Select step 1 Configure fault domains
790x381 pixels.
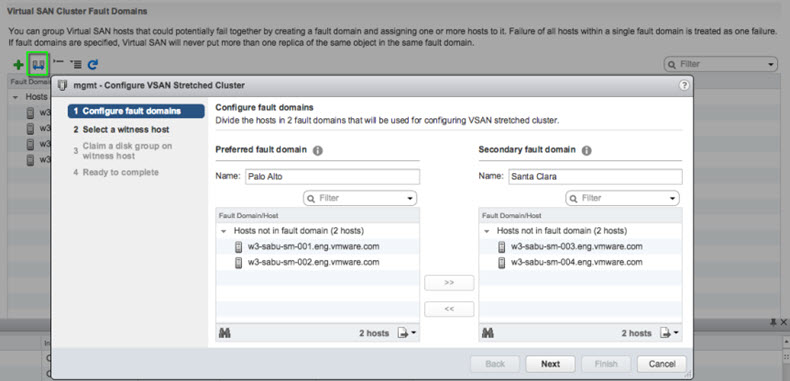coord(136,111)
